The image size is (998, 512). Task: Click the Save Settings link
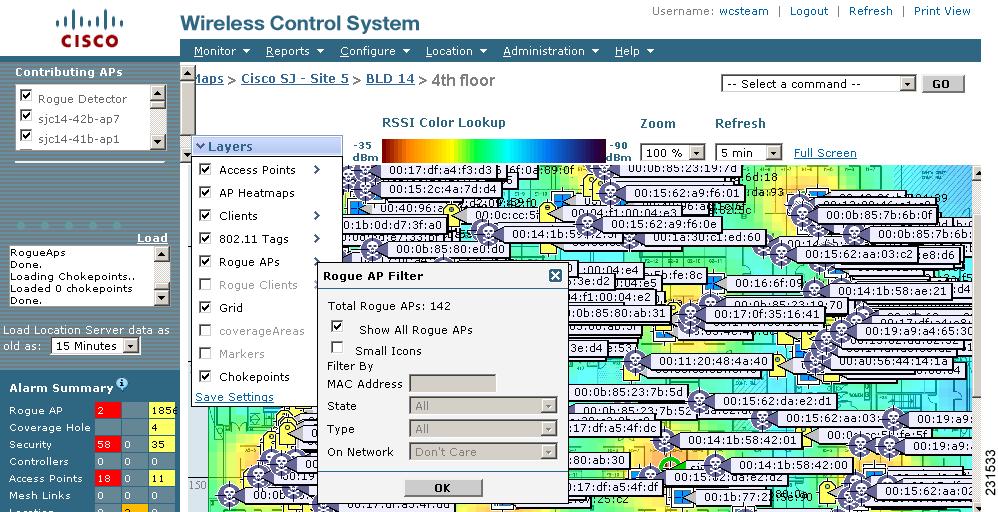(234, 397)
